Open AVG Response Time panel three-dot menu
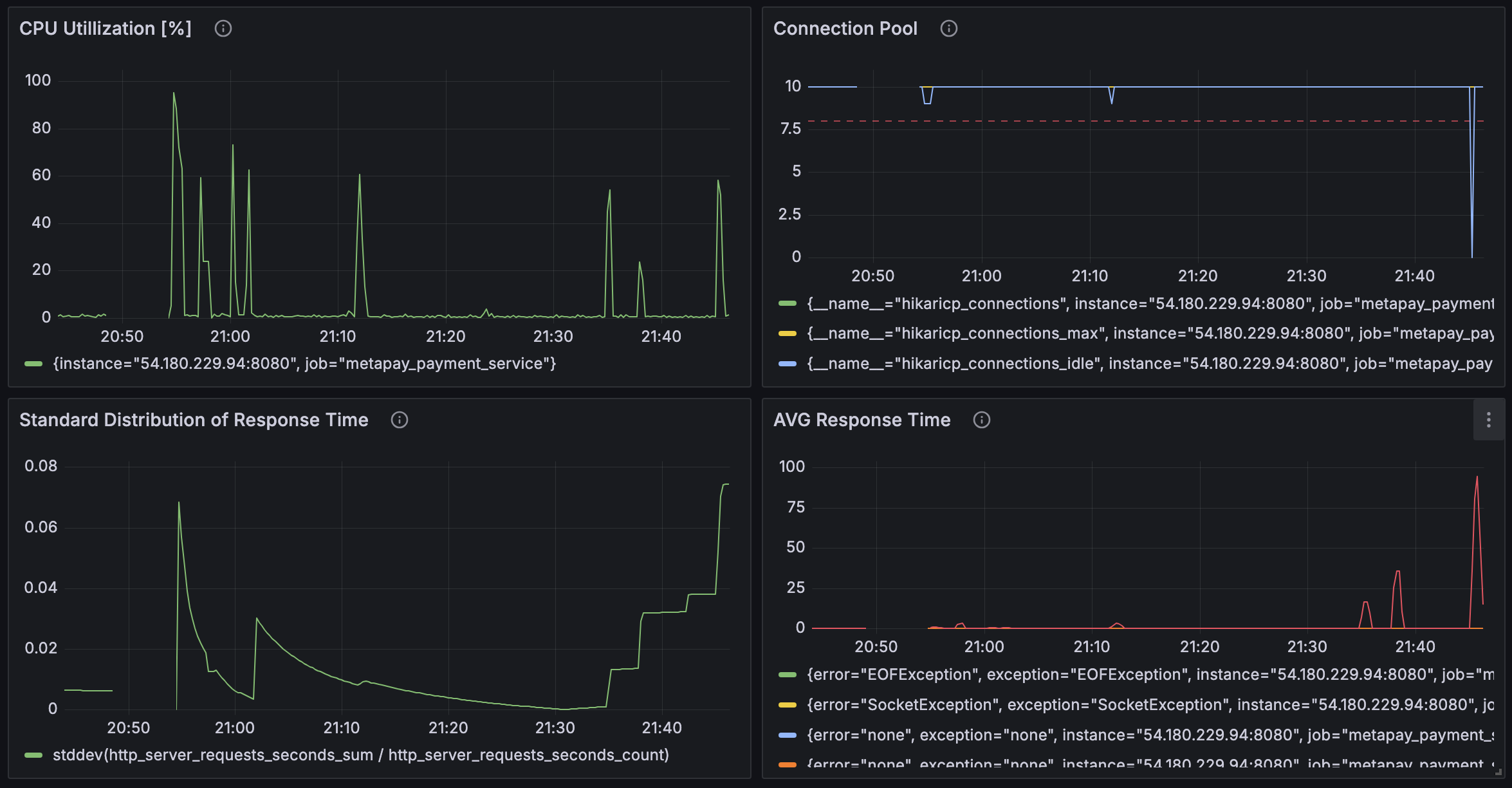The width and height of the screenshot is (1512, 788). (1488, 420)
